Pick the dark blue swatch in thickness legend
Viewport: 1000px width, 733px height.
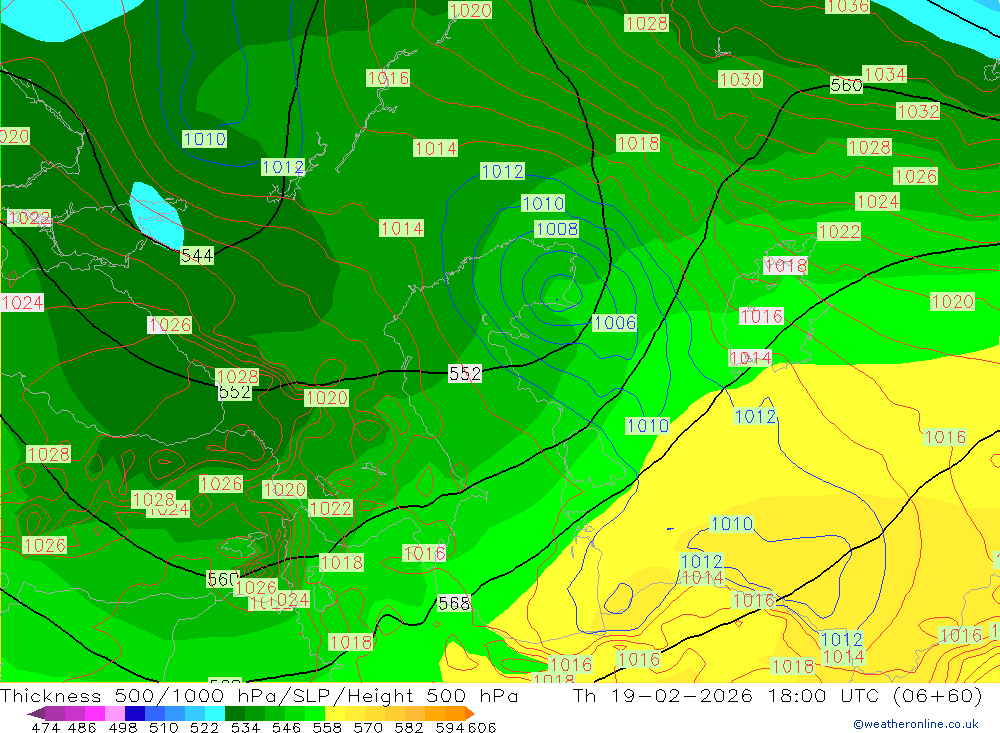coord(135,713)
